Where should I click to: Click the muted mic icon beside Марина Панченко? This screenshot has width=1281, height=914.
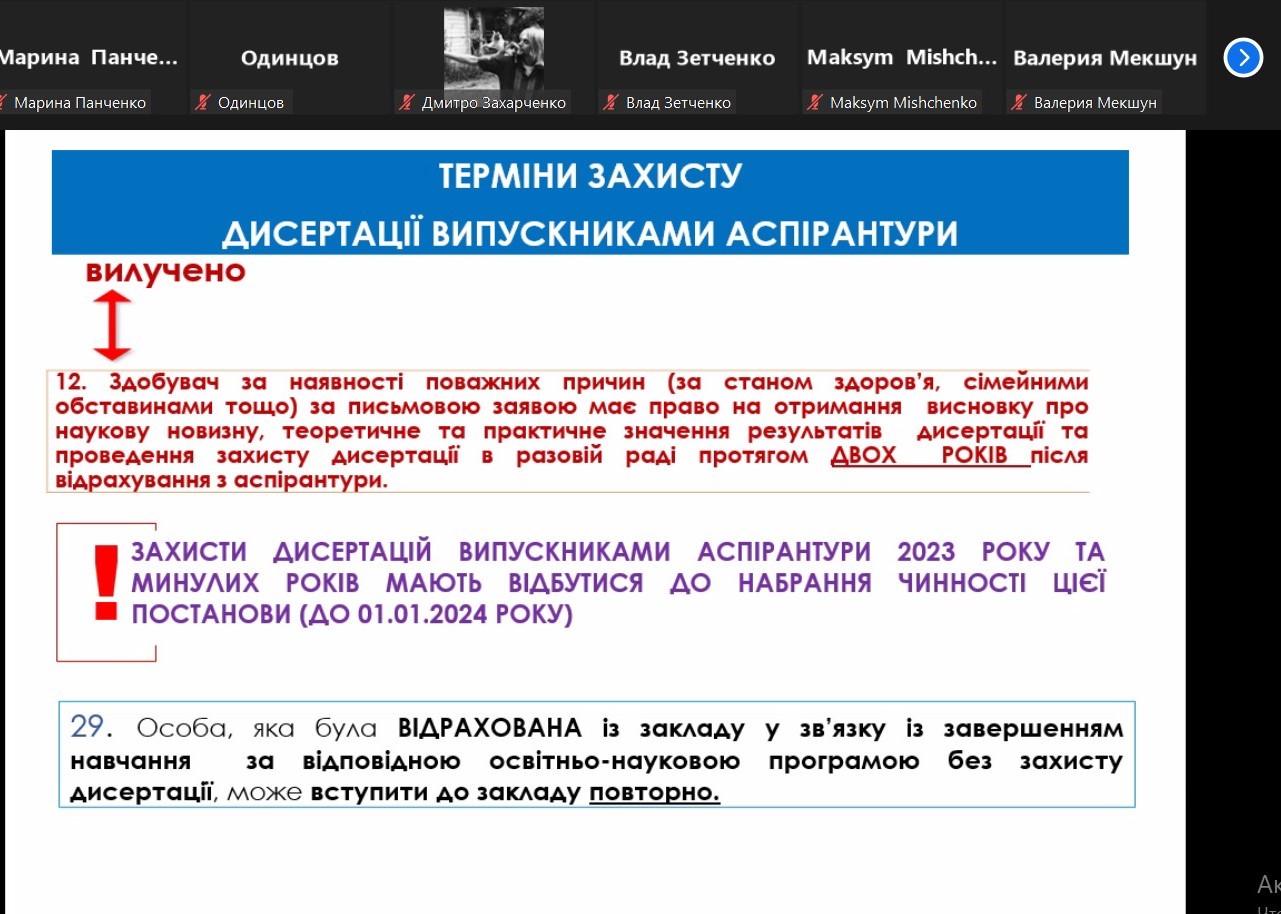click(5, 102)
